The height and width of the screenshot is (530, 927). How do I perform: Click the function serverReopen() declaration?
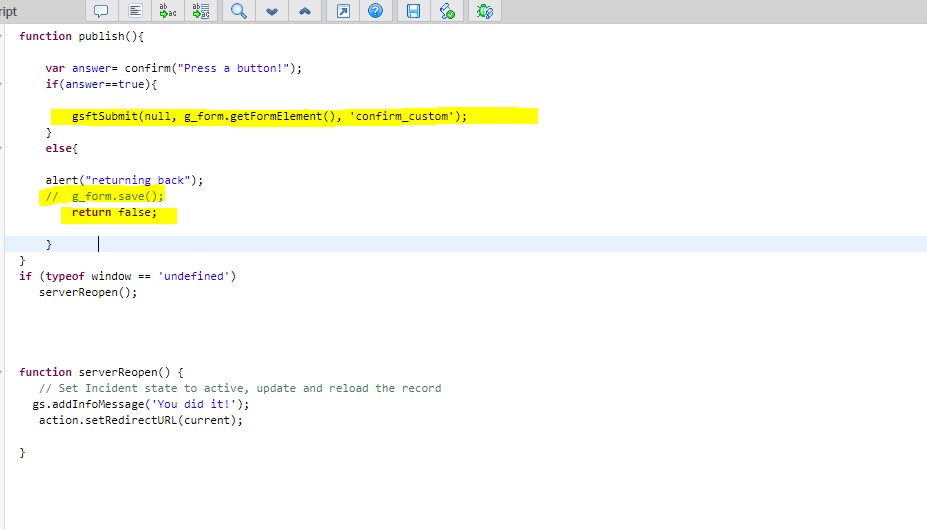click(101, 372)
